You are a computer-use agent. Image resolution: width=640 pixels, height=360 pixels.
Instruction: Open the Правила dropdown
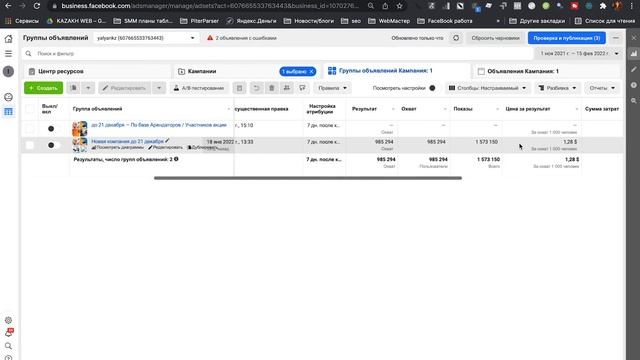coord(333,88)
